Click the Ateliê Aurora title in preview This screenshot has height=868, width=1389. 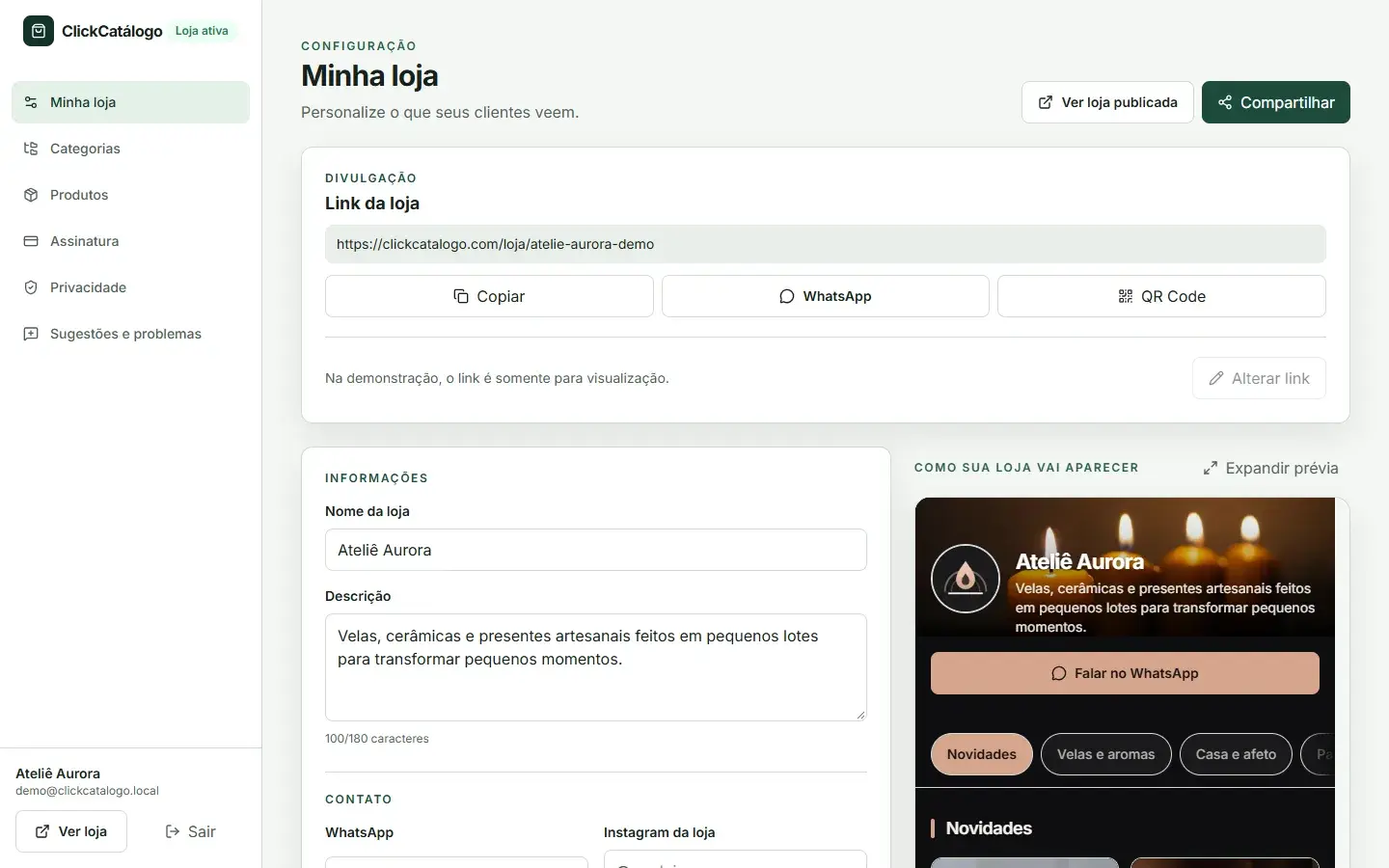click(x=1079, y=561)
